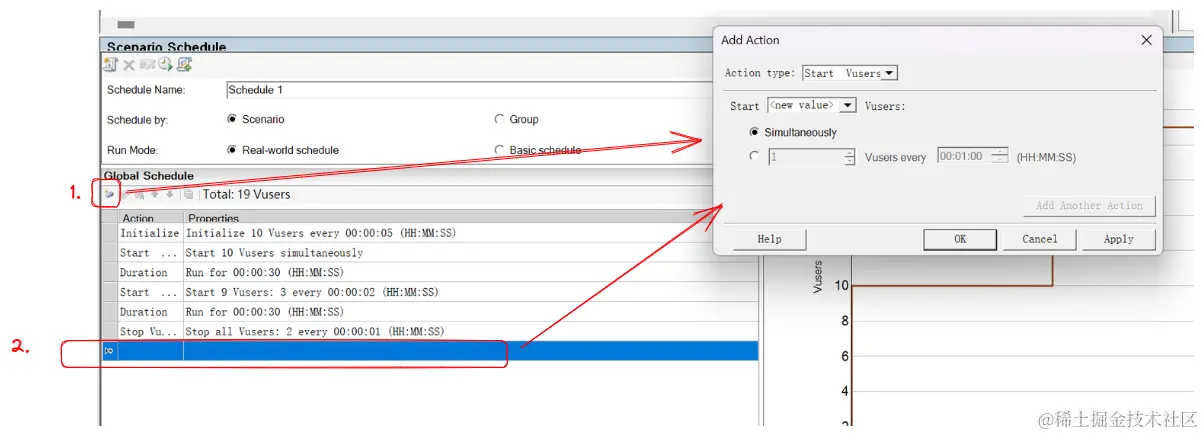This screenshot has width=1204, height=436.
Task: Click the Add Another Action button
Action: (1089, 206)
